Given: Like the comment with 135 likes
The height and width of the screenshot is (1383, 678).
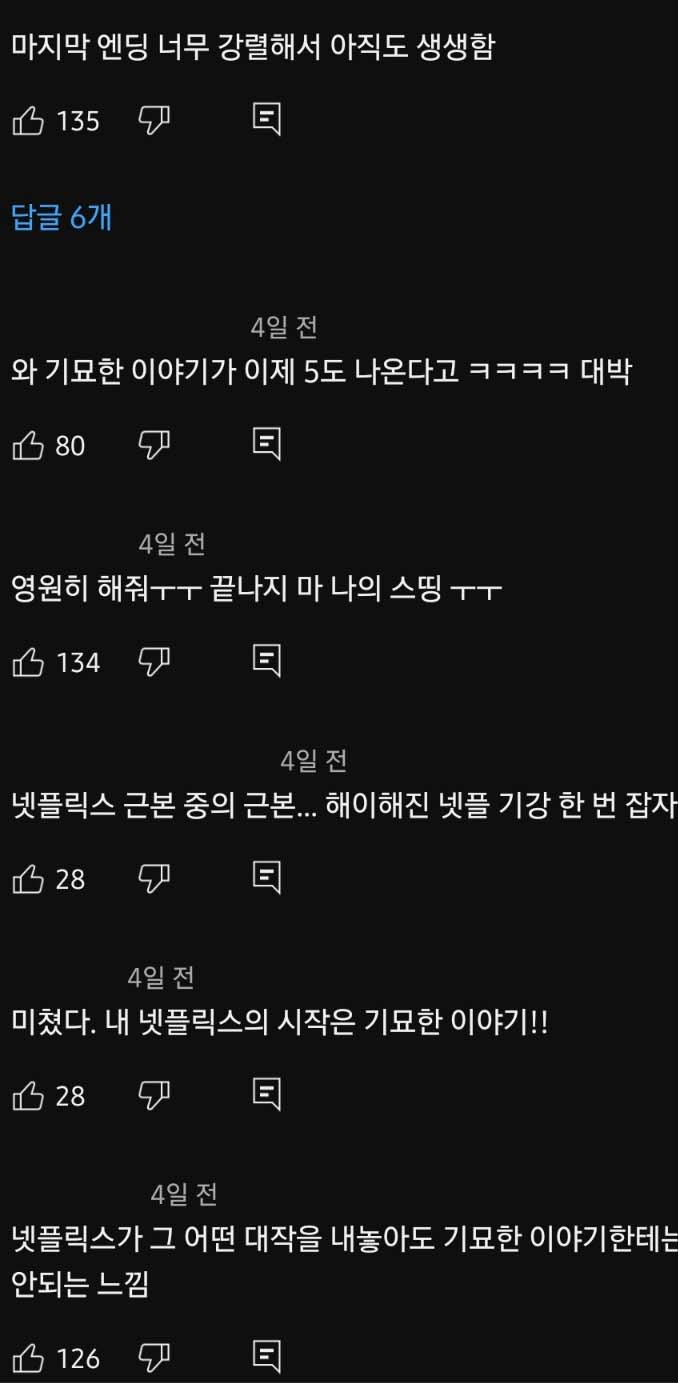Looking at the screenshot, I should (x=28, y=122).
